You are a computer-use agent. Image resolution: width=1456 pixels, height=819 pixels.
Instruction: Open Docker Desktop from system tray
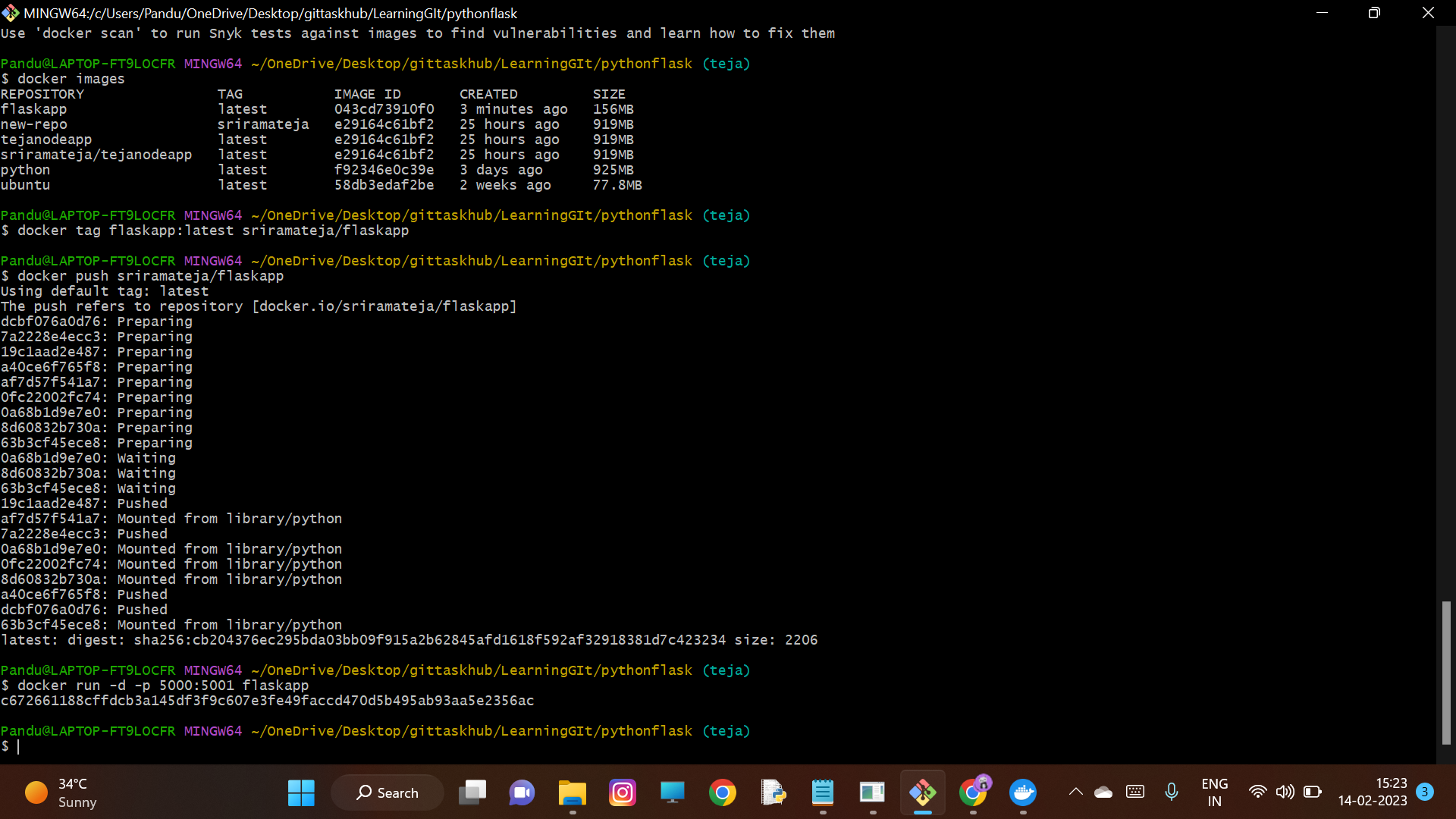[x=1025, y=793]
